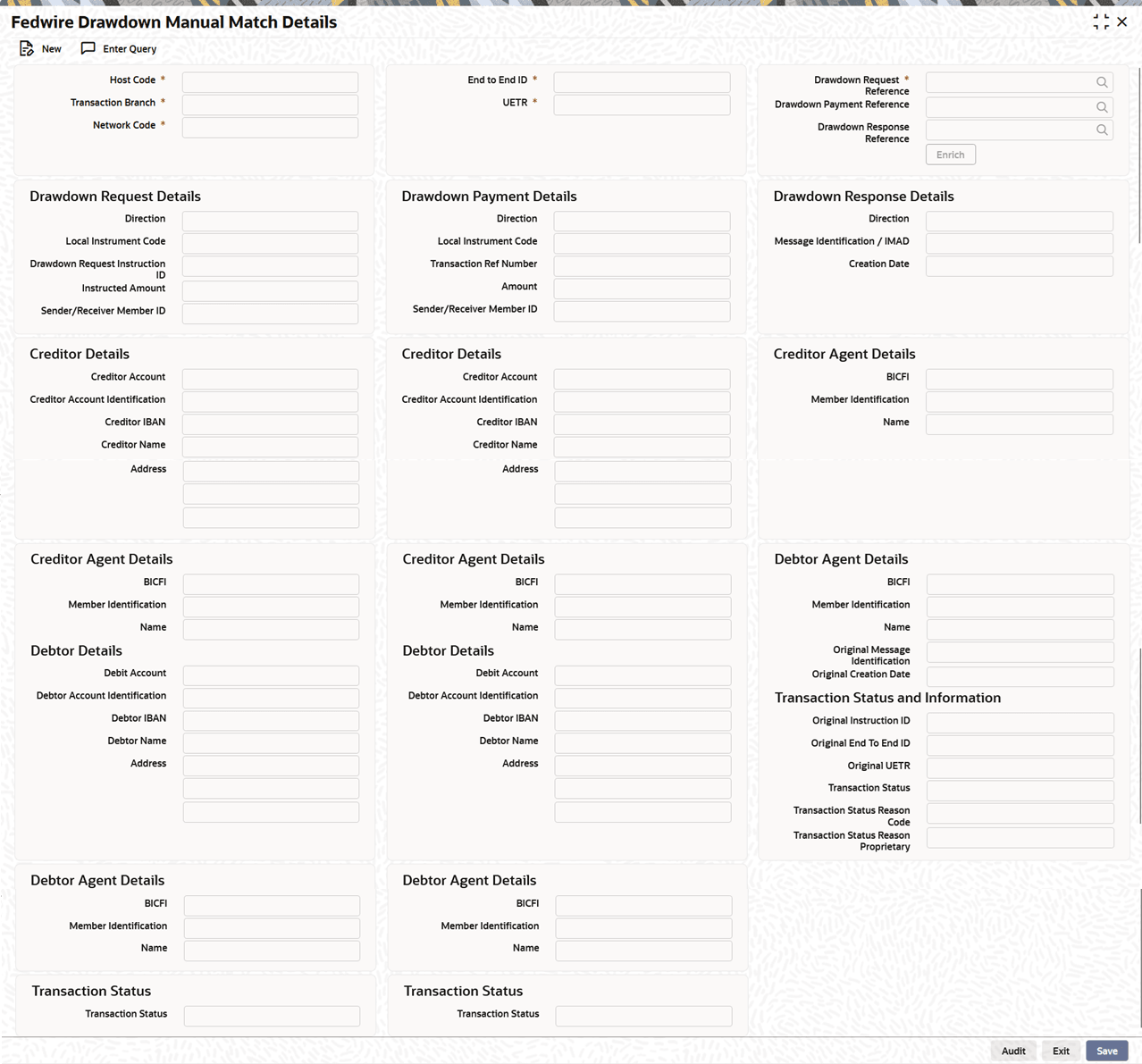Viewport: 1142px width, 1064px height.
Task: Click the Instructed Amount field
Action: [x=270, y=290]
